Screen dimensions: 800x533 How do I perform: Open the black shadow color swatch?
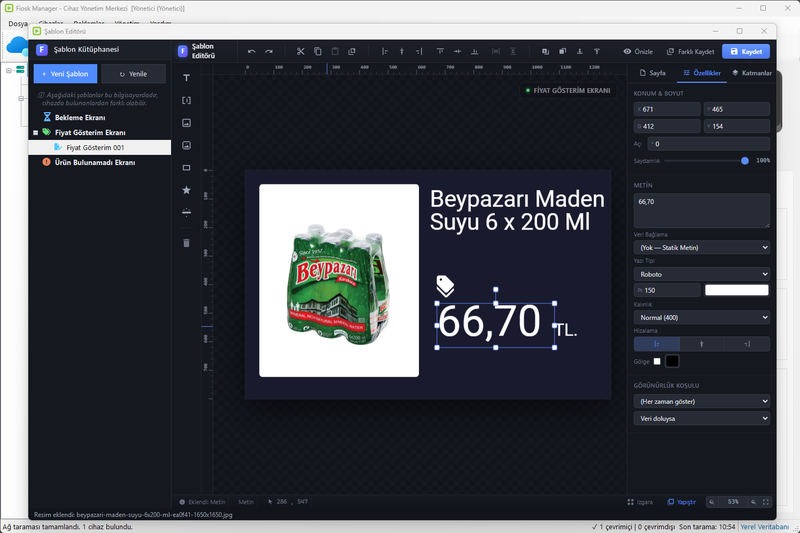tap(672, 361)
